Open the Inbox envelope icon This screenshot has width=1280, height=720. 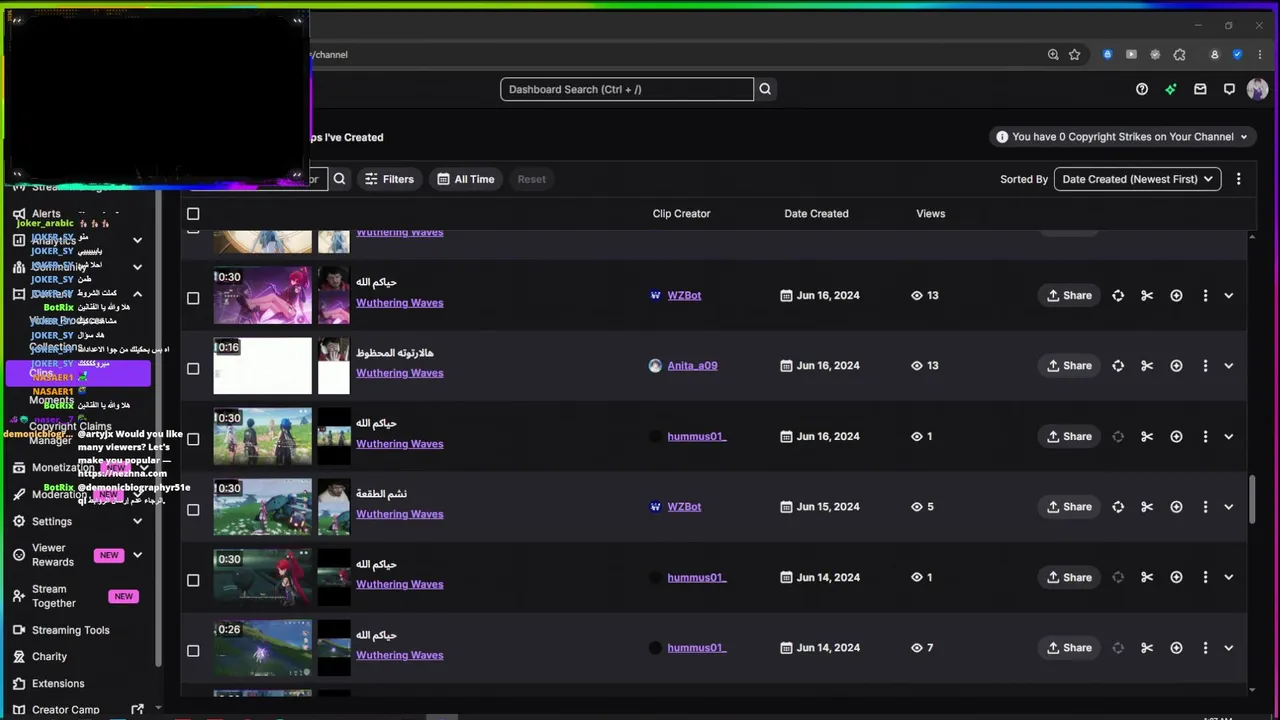1200,89
